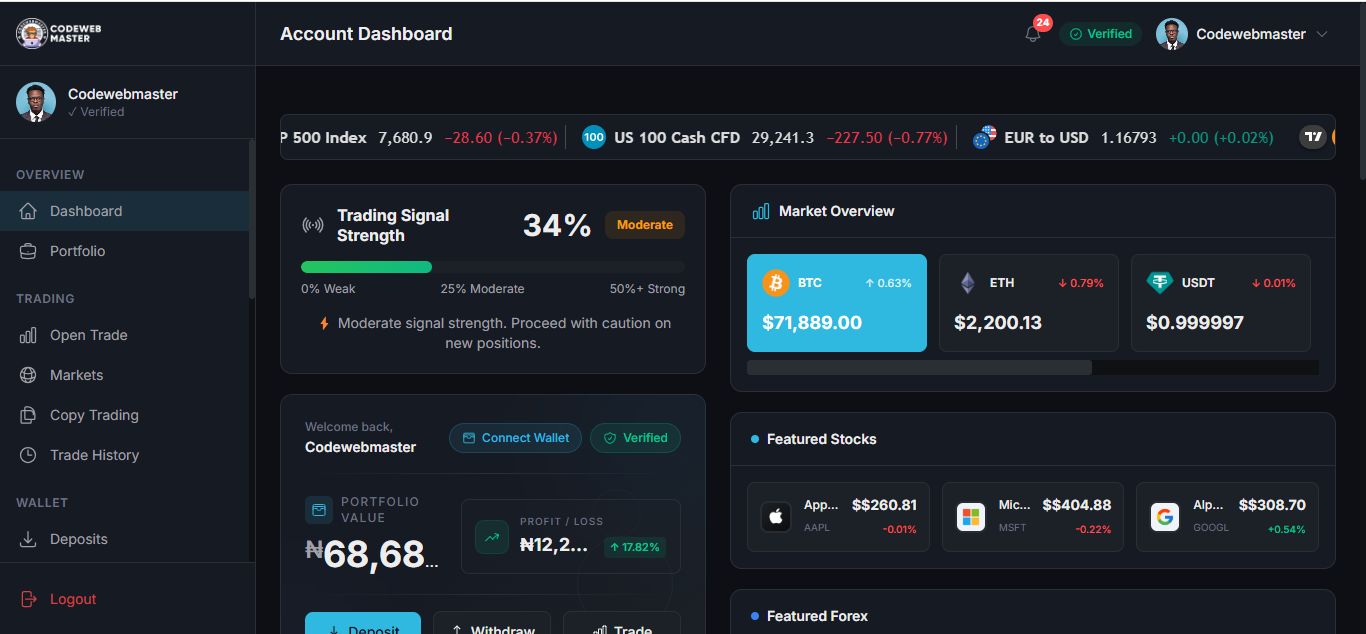Click the Ethereum diamond icon
The width and height of the screenshot is (1366, 634).
967,283
